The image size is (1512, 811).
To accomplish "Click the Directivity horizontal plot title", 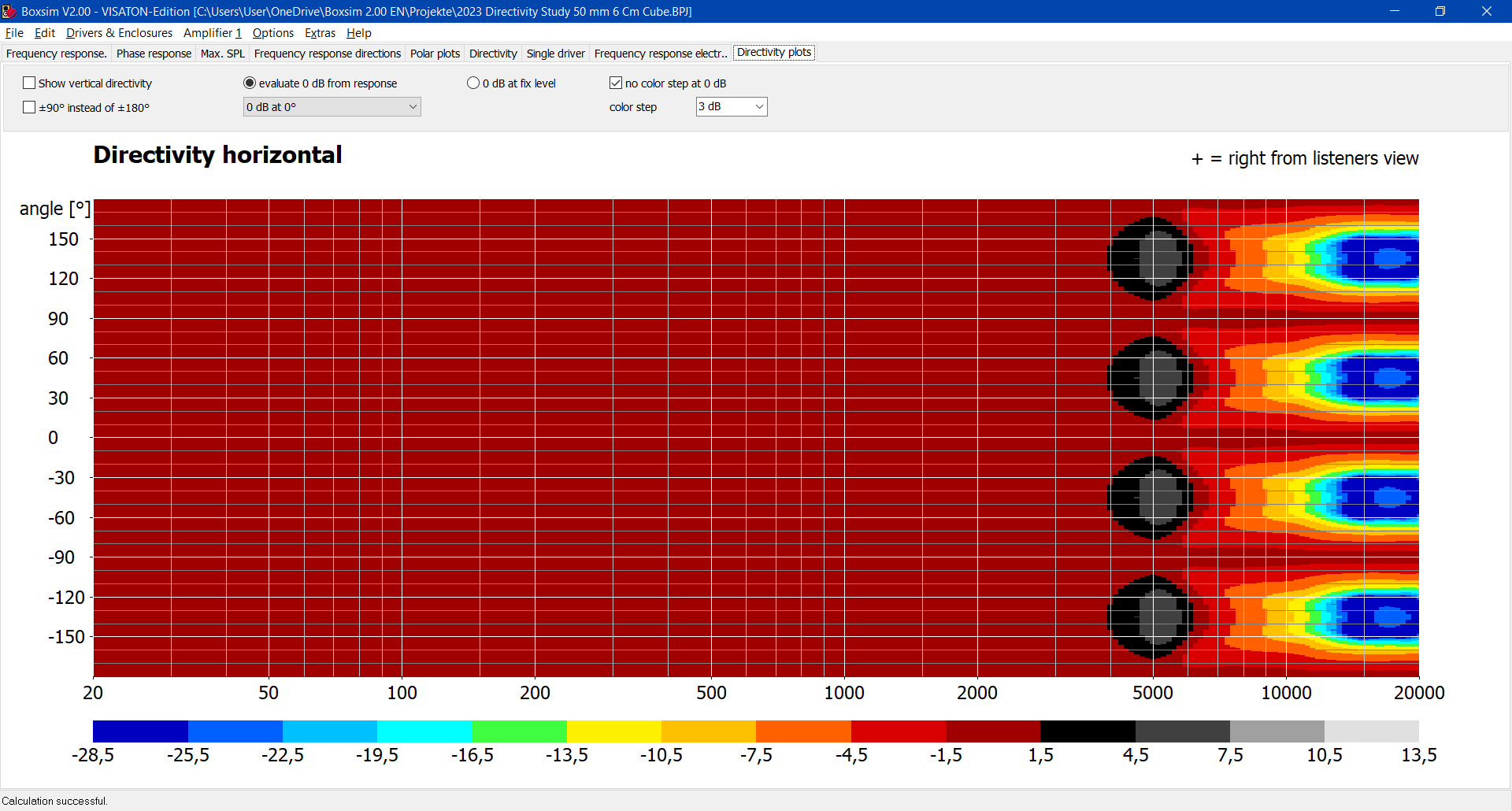I will coord(217,155).
